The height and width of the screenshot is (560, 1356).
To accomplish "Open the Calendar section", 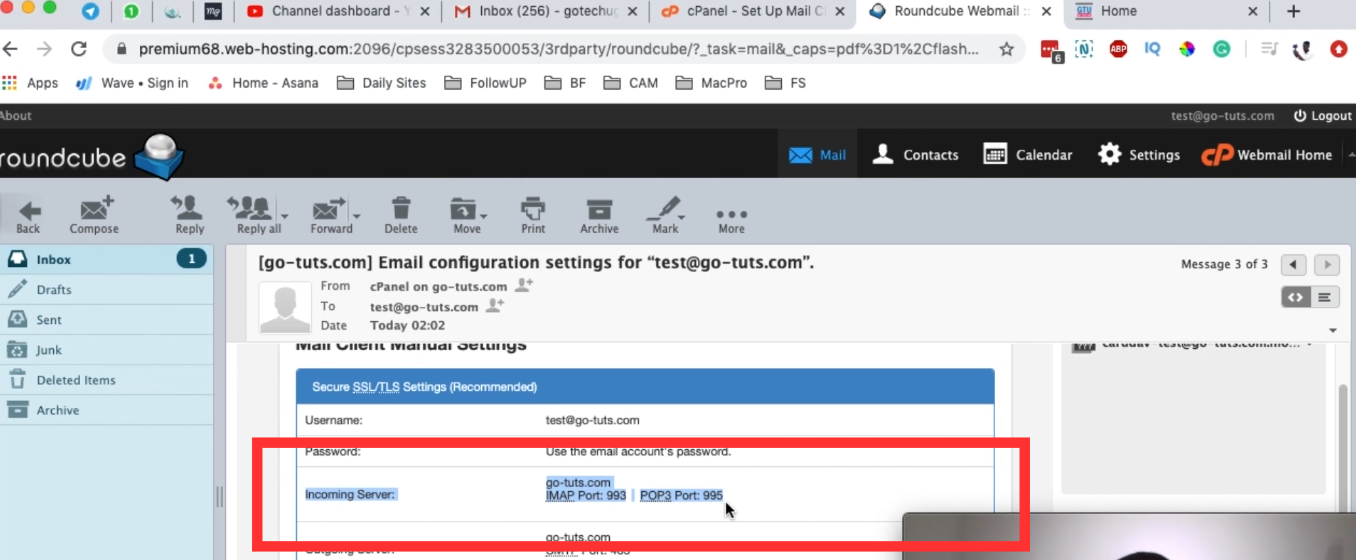I will [x=1027, y=155].
